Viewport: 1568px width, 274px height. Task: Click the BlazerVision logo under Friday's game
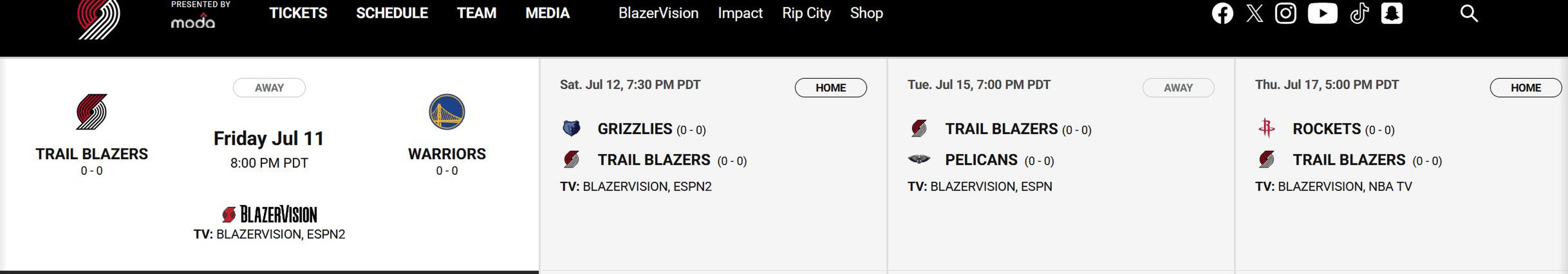(x=269, y=214)
